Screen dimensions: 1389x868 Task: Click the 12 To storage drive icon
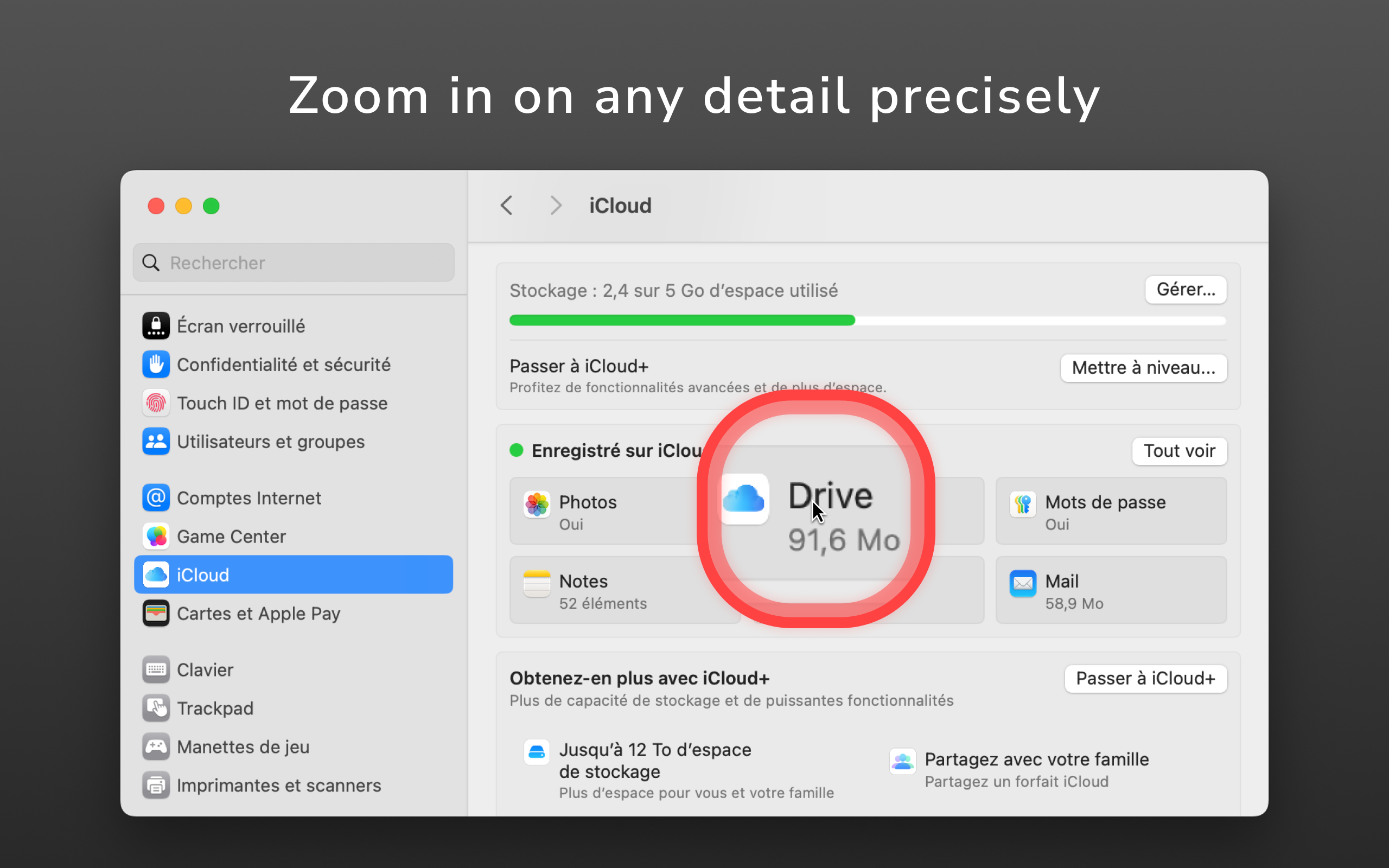[x=537, y=752]
